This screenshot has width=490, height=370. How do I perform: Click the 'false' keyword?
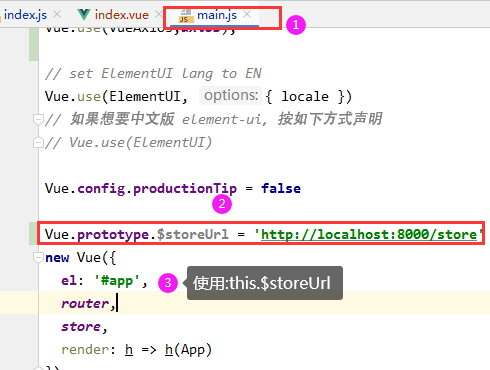tap(281, 189)
